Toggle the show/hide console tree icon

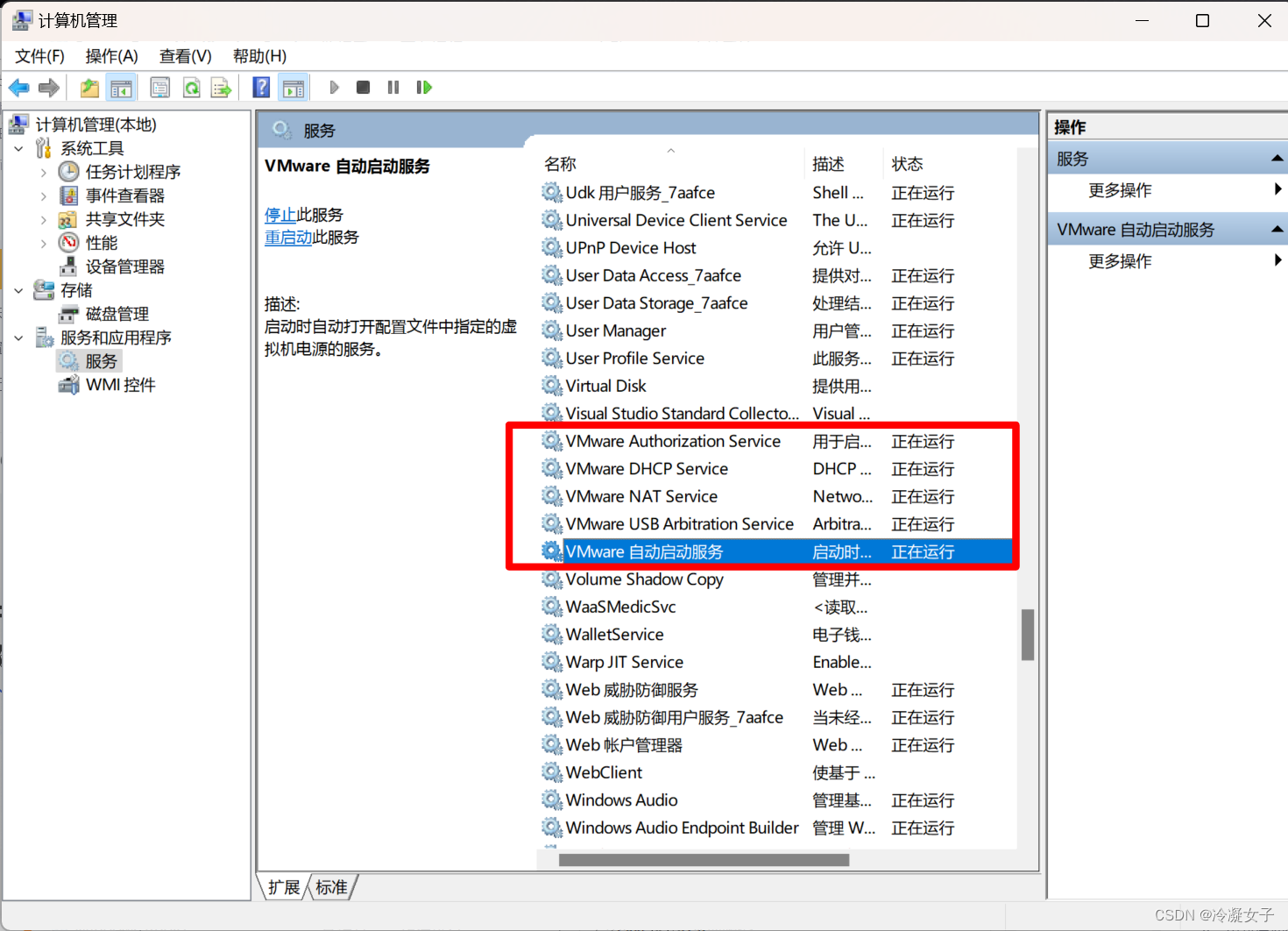point(121,88)
